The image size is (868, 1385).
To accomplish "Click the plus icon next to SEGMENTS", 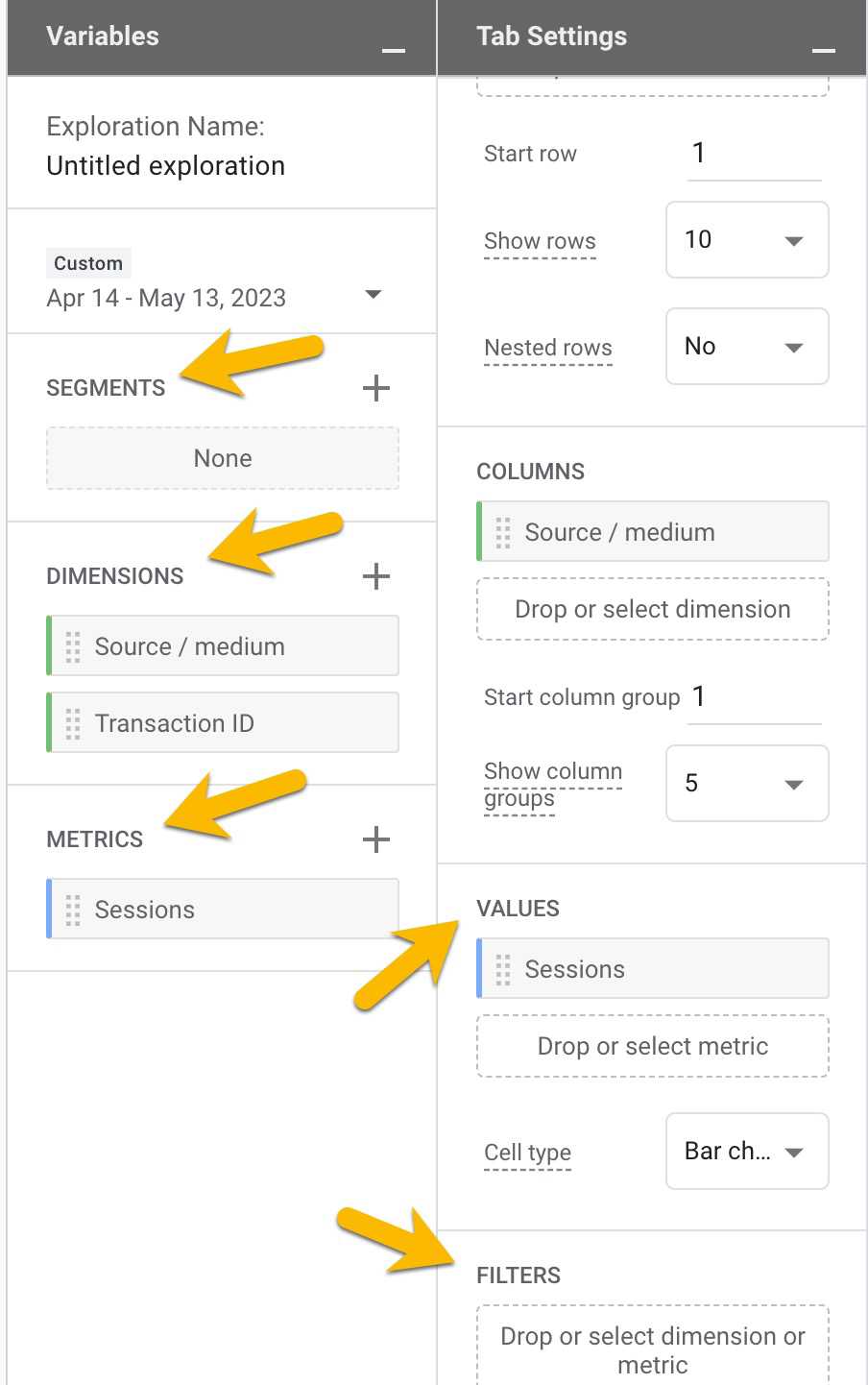I will coord(376,388).
